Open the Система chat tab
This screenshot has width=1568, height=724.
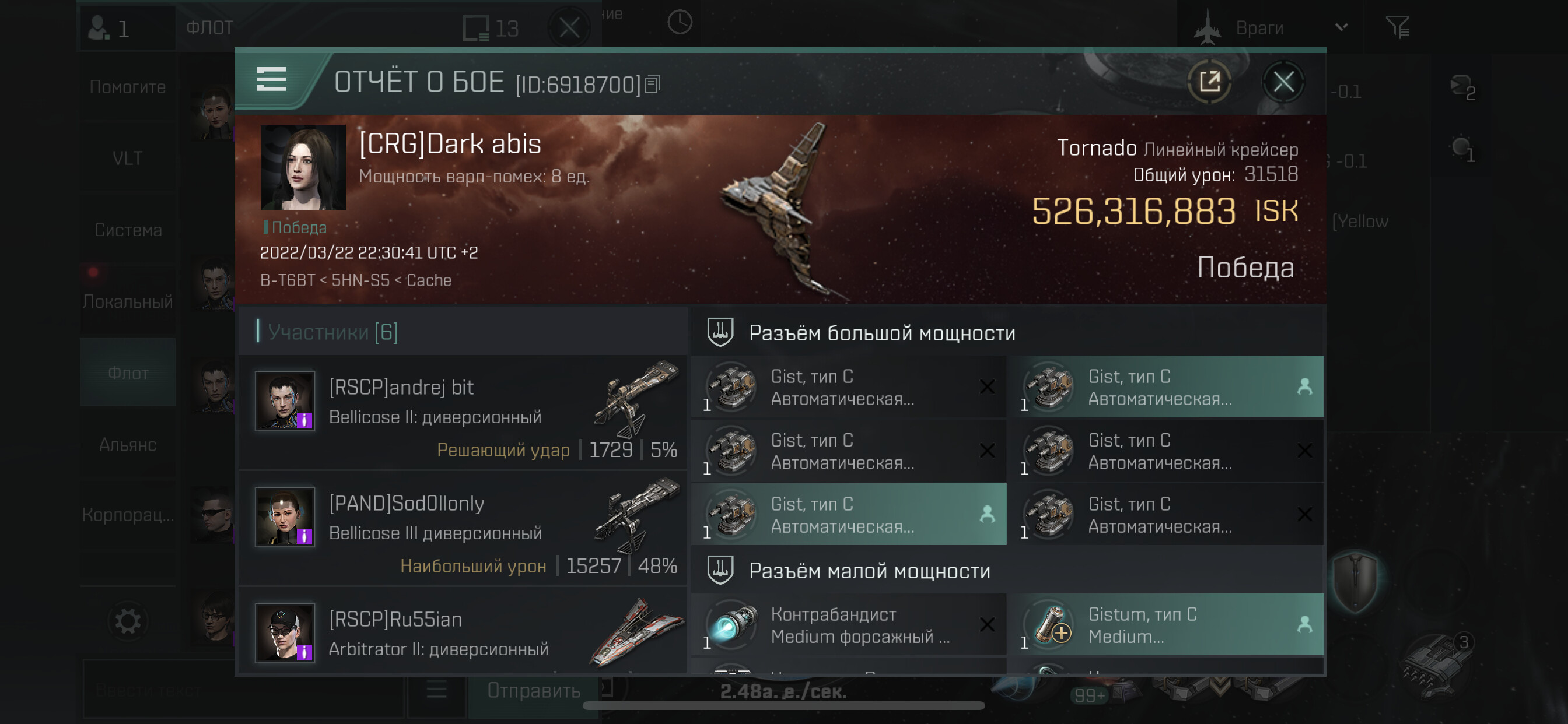coord(128,230)
